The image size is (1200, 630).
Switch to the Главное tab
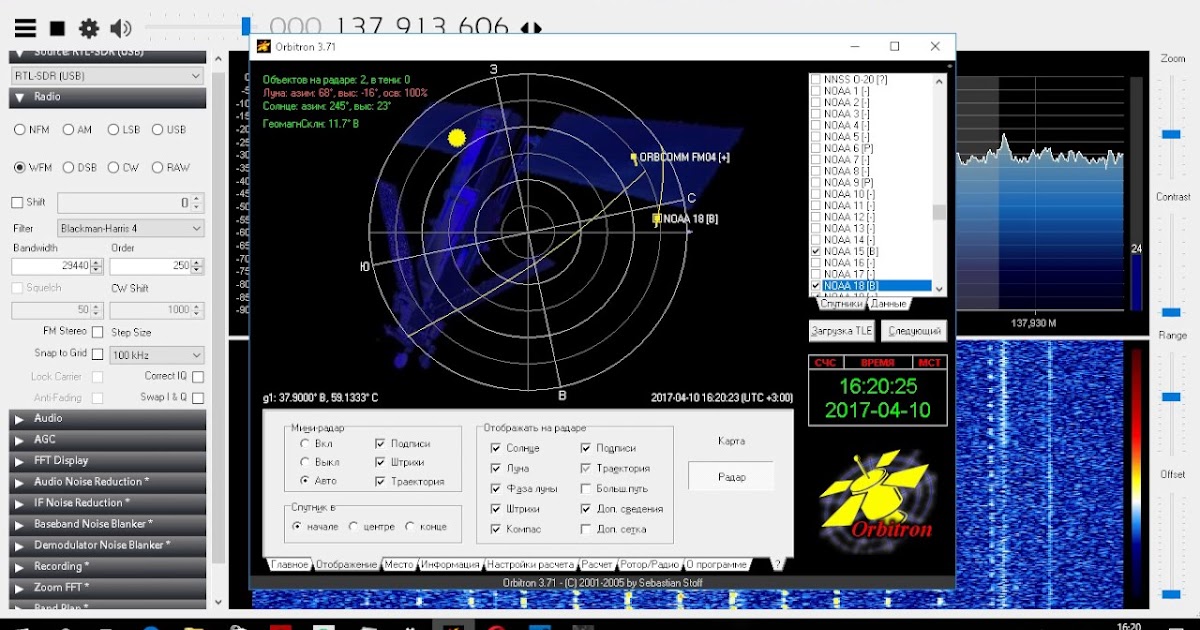point(290,565)
